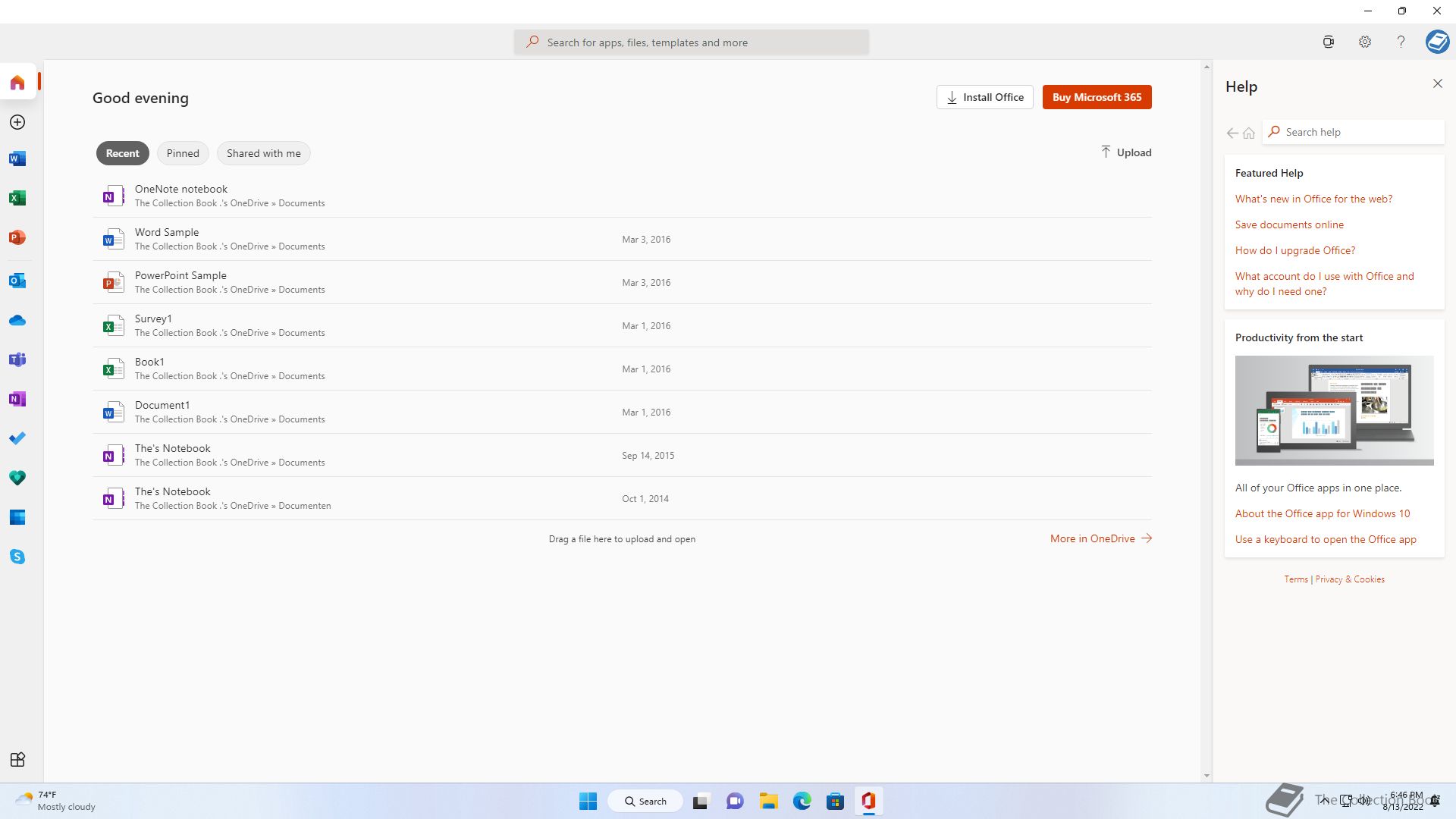Open What's new in Office for the web link
The height and width of the screenshot is (819, 1456).
[1313, 199]
